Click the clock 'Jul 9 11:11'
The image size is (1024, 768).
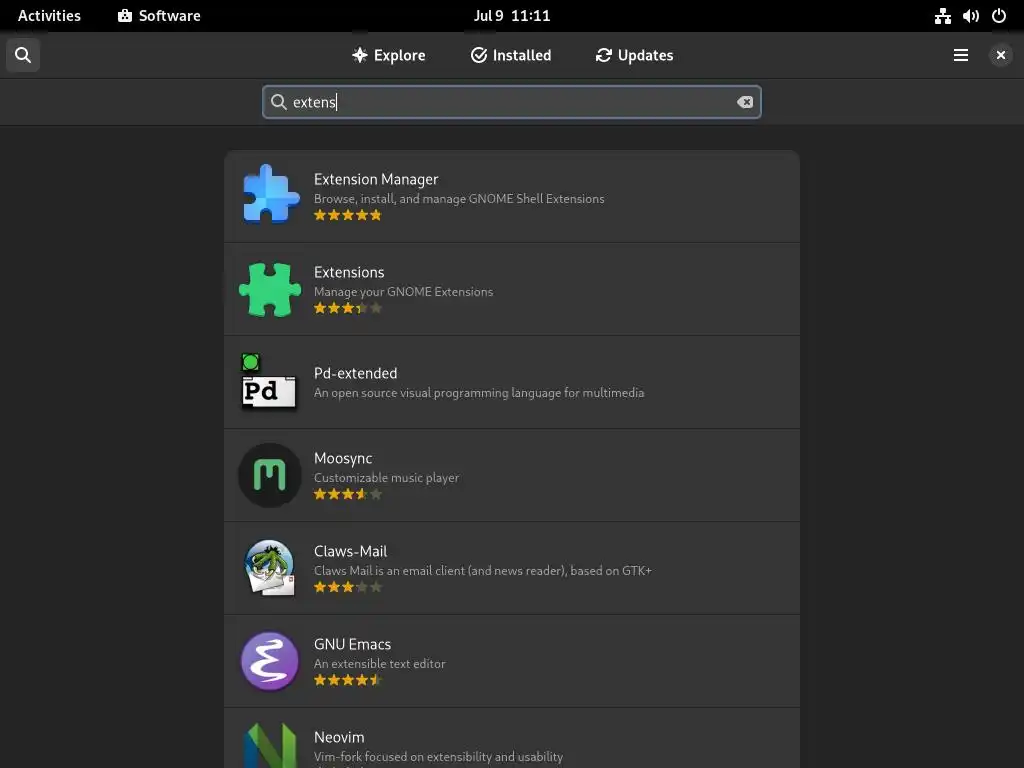coord(512,16)
